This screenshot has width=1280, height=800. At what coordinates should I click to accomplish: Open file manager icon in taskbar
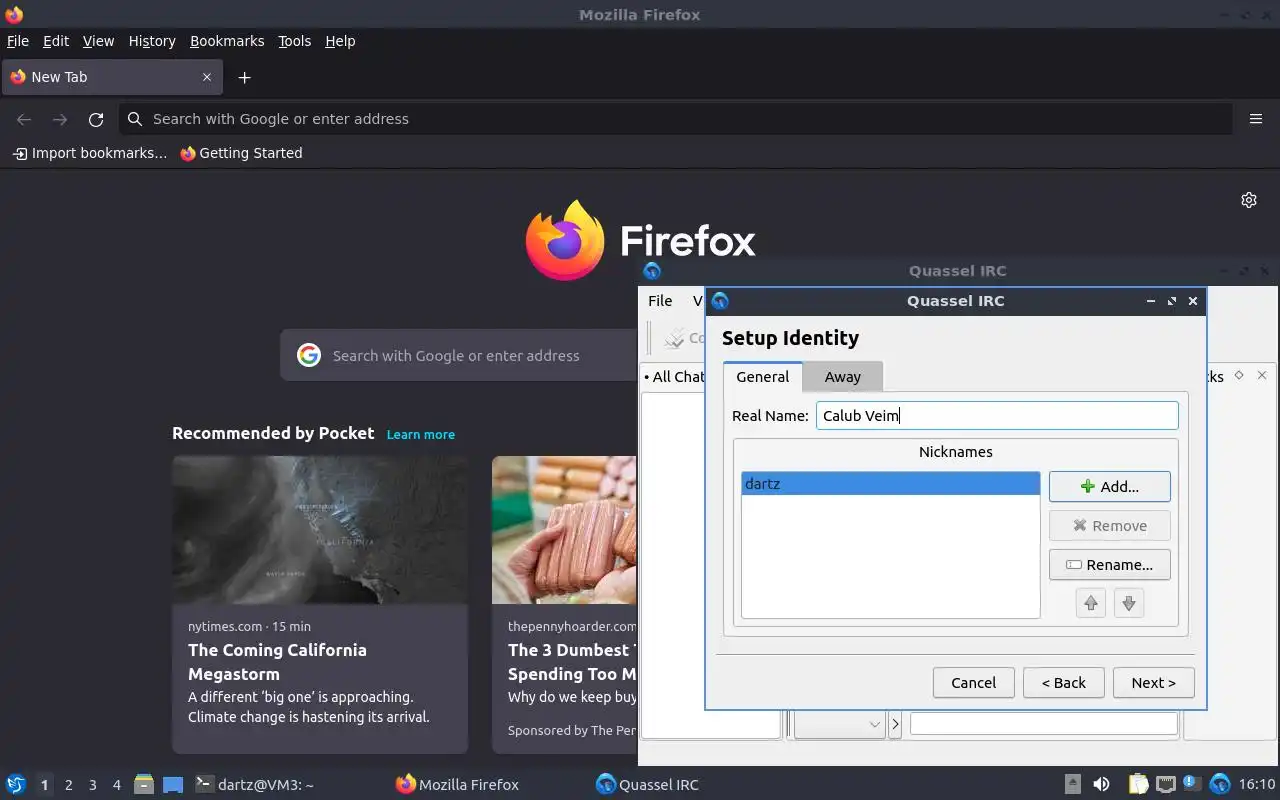click(144, 785)
